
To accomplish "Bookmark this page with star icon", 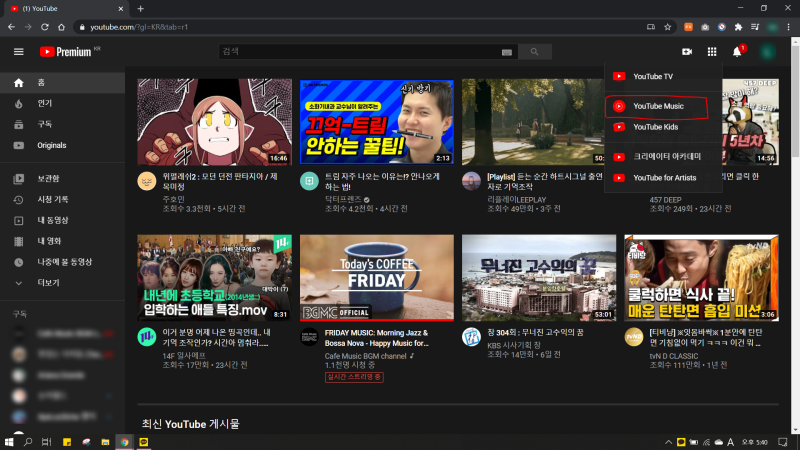I will click(x=667, y=27).
